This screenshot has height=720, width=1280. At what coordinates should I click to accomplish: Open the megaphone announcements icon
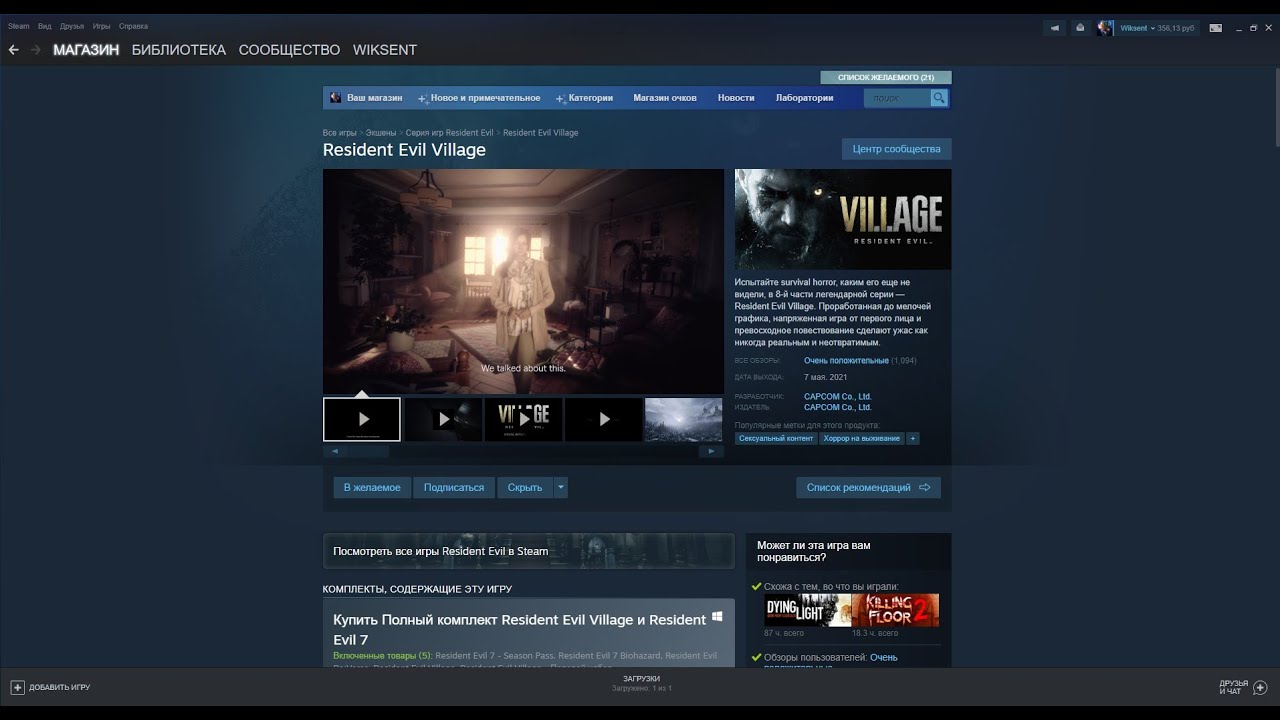tap(1054, 28)
